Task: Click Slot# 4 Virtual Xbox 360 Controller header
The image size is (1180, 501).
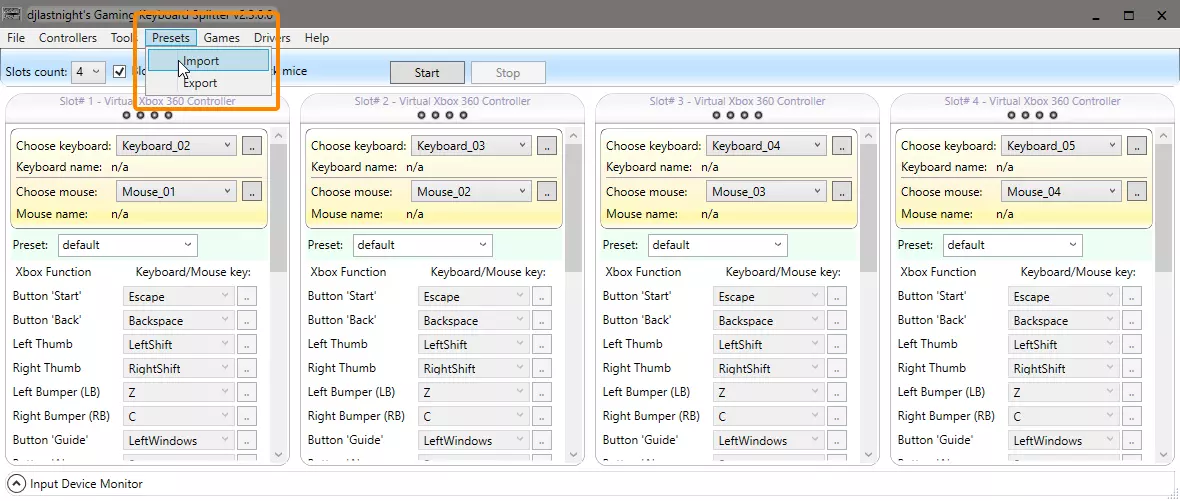Action: [x=1032, y=101]
